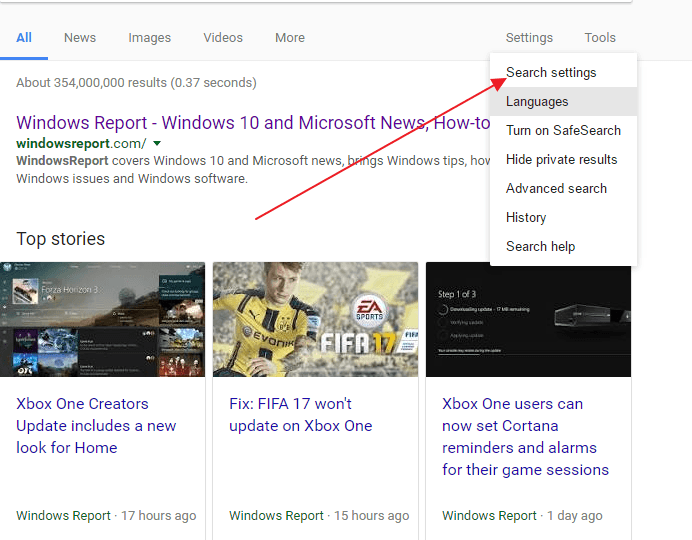Choose Hide private results option
This screenshot has width=692, height=540.
pyautogui.click(x=563, y=160)
